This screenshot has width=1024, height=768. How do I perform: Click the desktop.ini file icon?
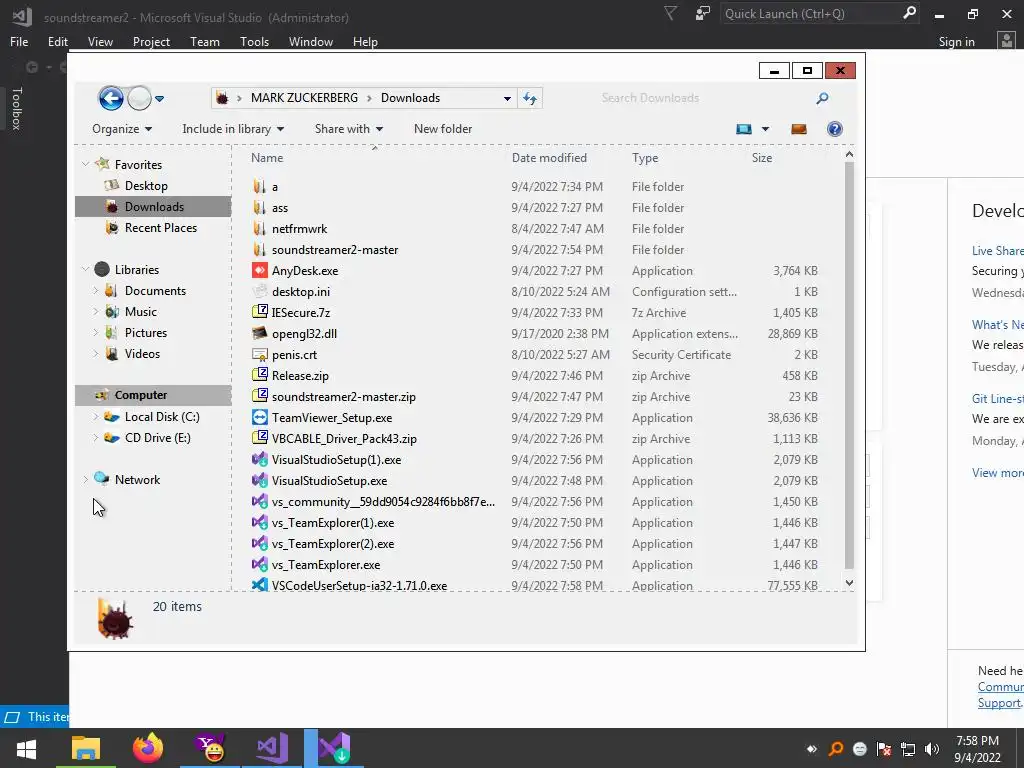pos(260,291)
